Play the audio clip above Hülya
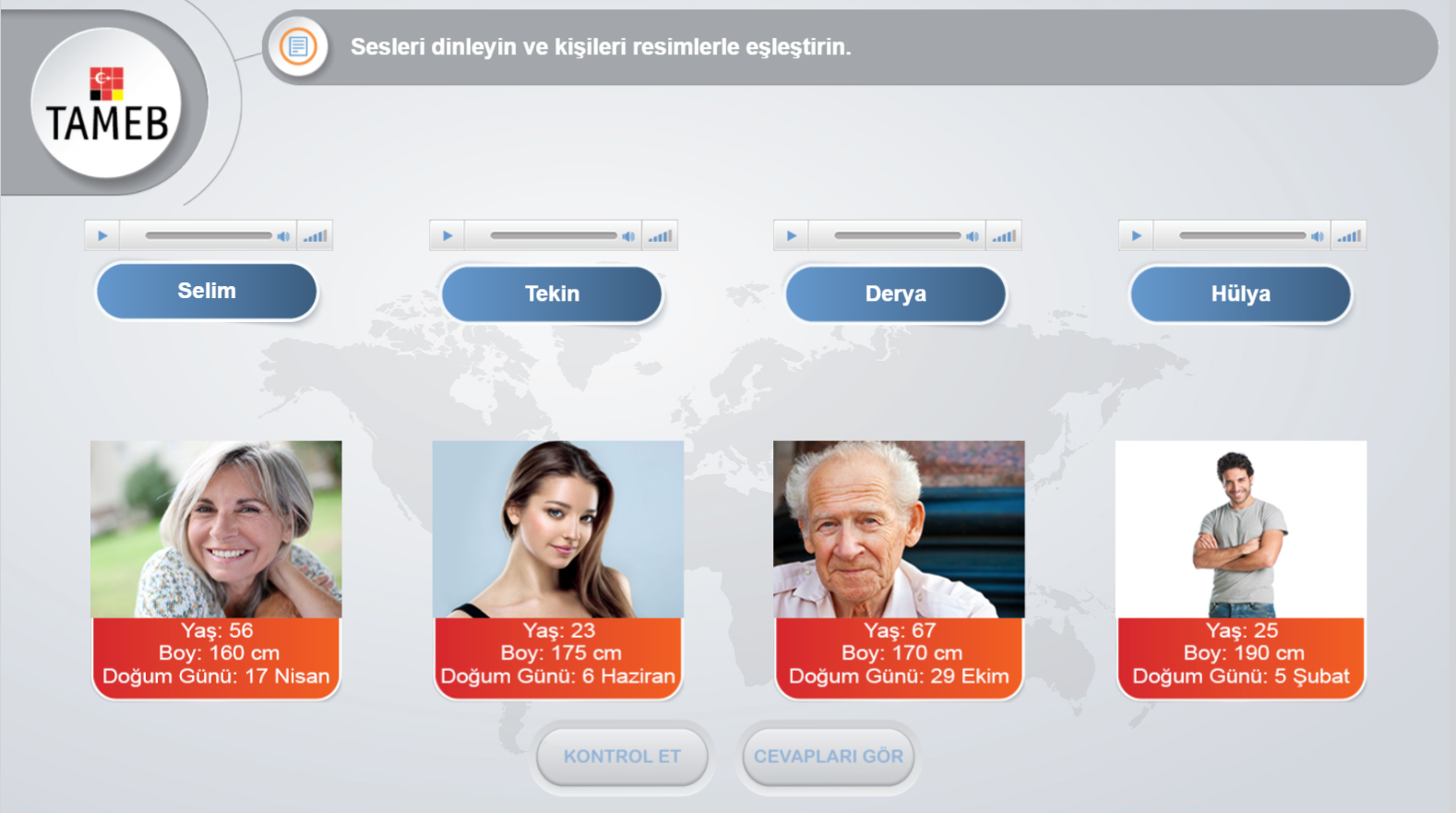Screen dimensions: 1456x813 [x=1137, y=236]
